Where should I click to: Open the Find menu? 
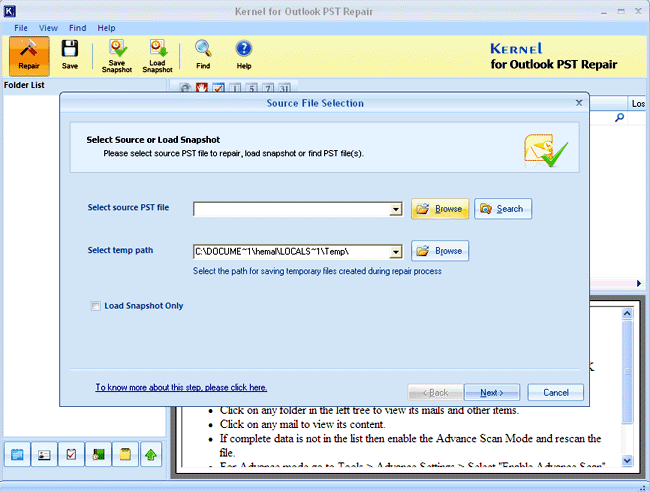pyautogui.click(x=78, y=28)
